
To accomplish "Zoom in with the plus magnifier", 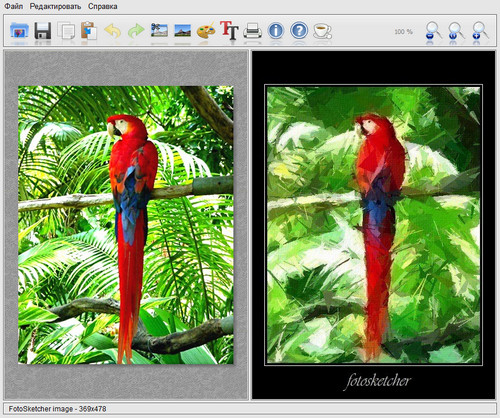I will coord(480,31).
